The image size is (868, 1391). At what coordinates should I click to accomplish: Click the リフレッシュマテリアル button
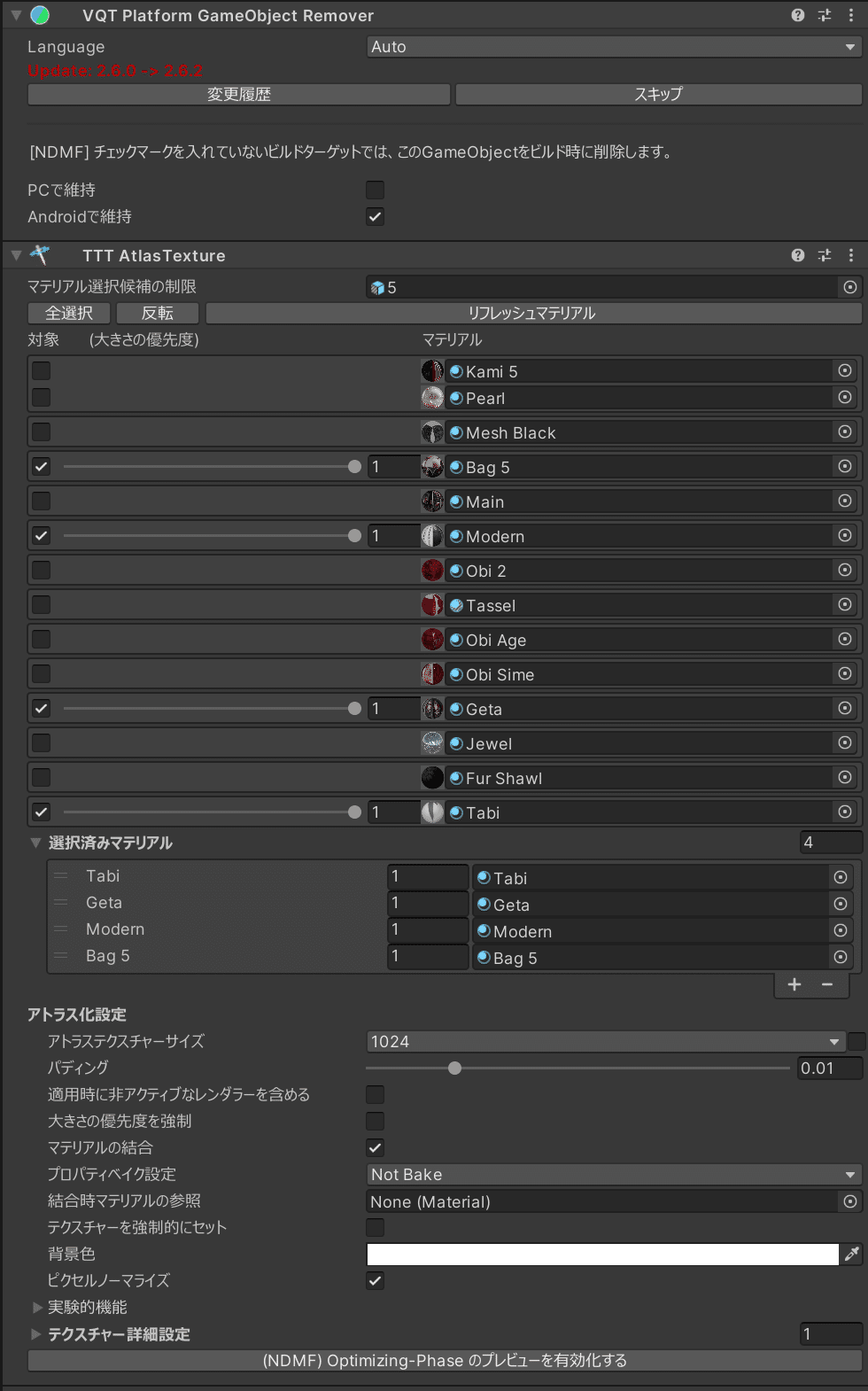pyautogui.click(x=532, y=313)
